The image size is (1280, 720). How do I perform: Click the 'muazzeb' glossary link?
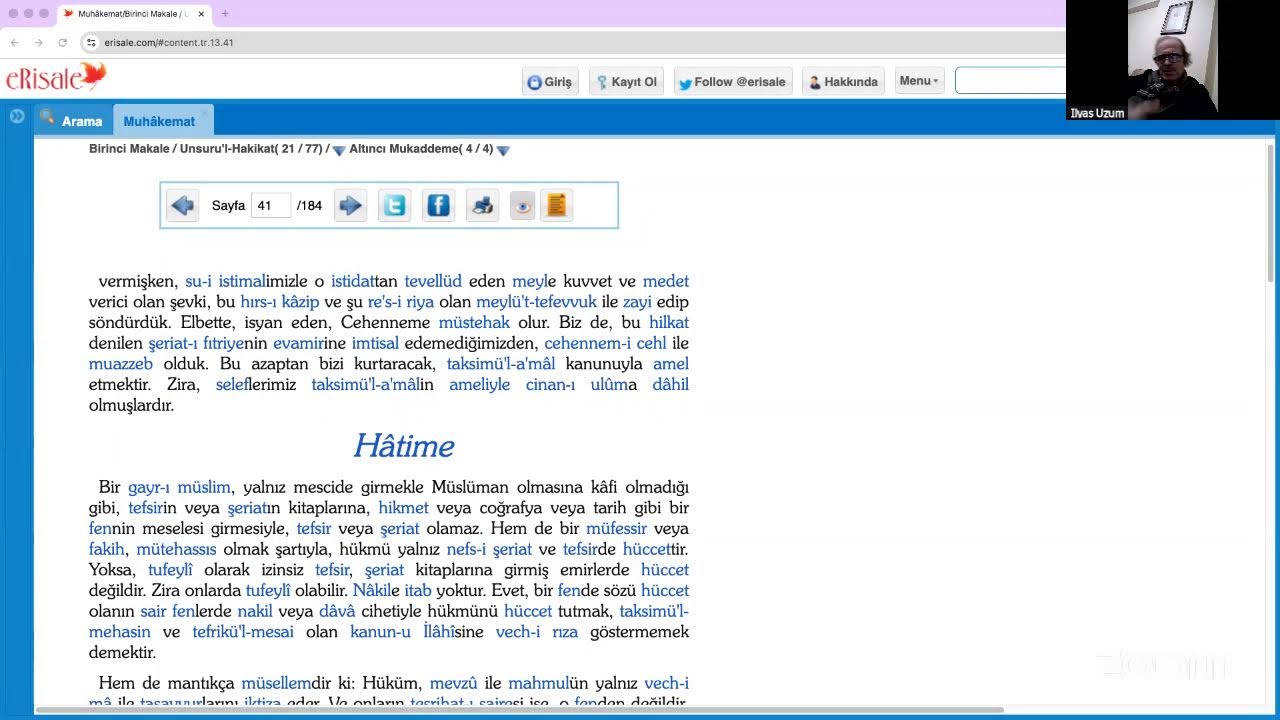point(121,364)
